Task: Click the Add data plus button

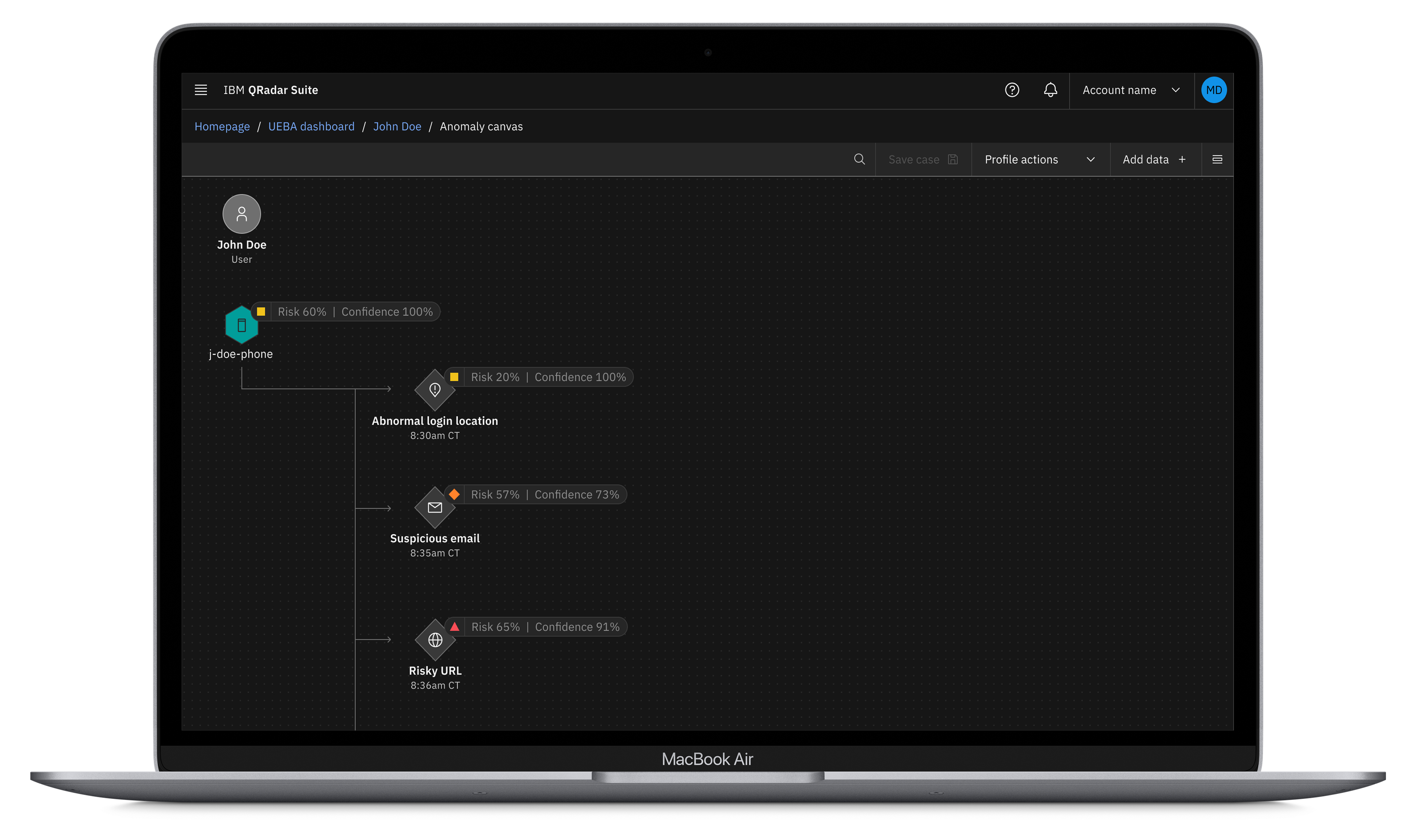Action: [x=1154, y=160]
